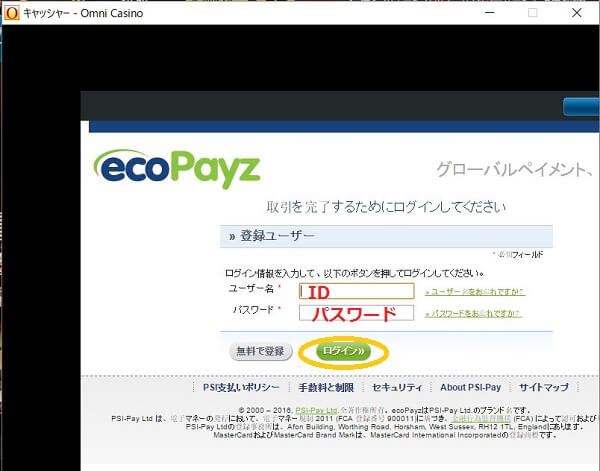
Task: Click the blue button at top right
Action: (x=580, y=107)
